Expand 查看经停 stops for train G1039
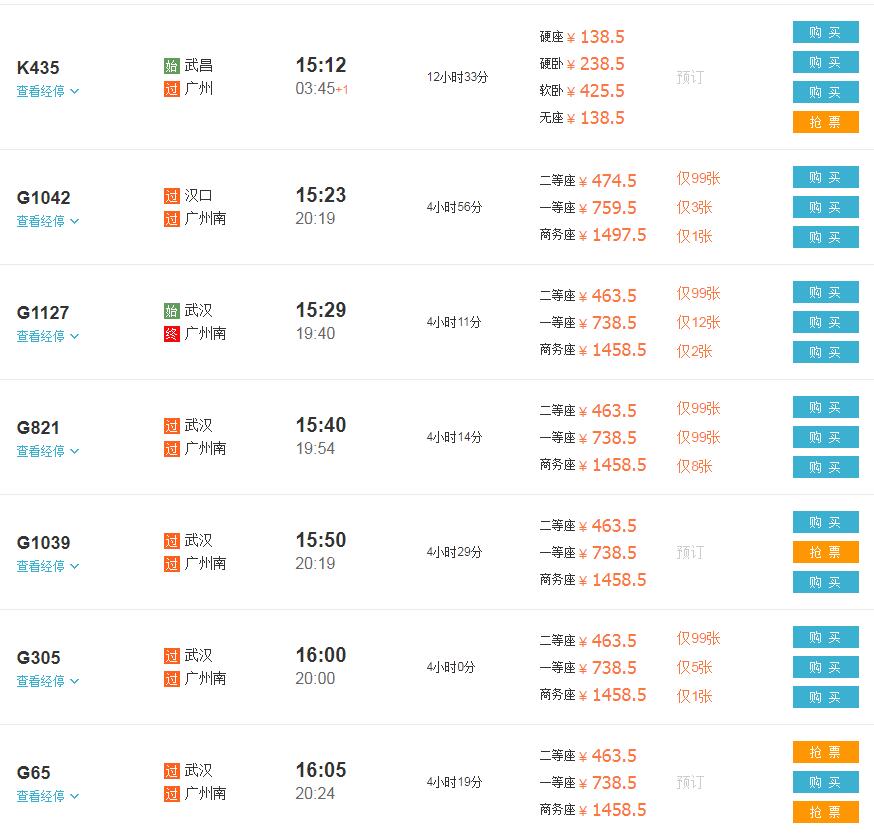 (47, 566)
